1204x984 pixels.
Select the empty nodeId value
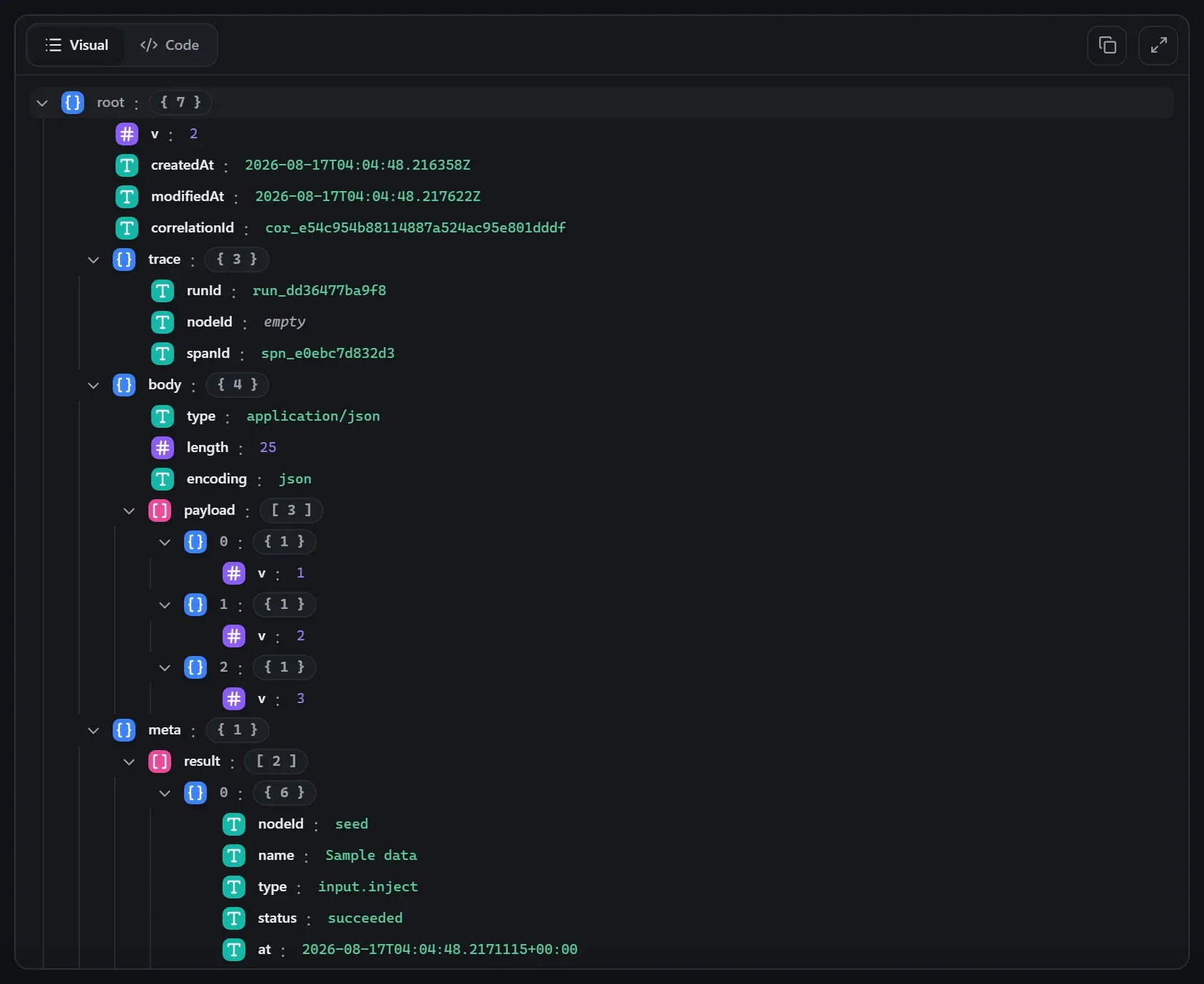[285, 322]
